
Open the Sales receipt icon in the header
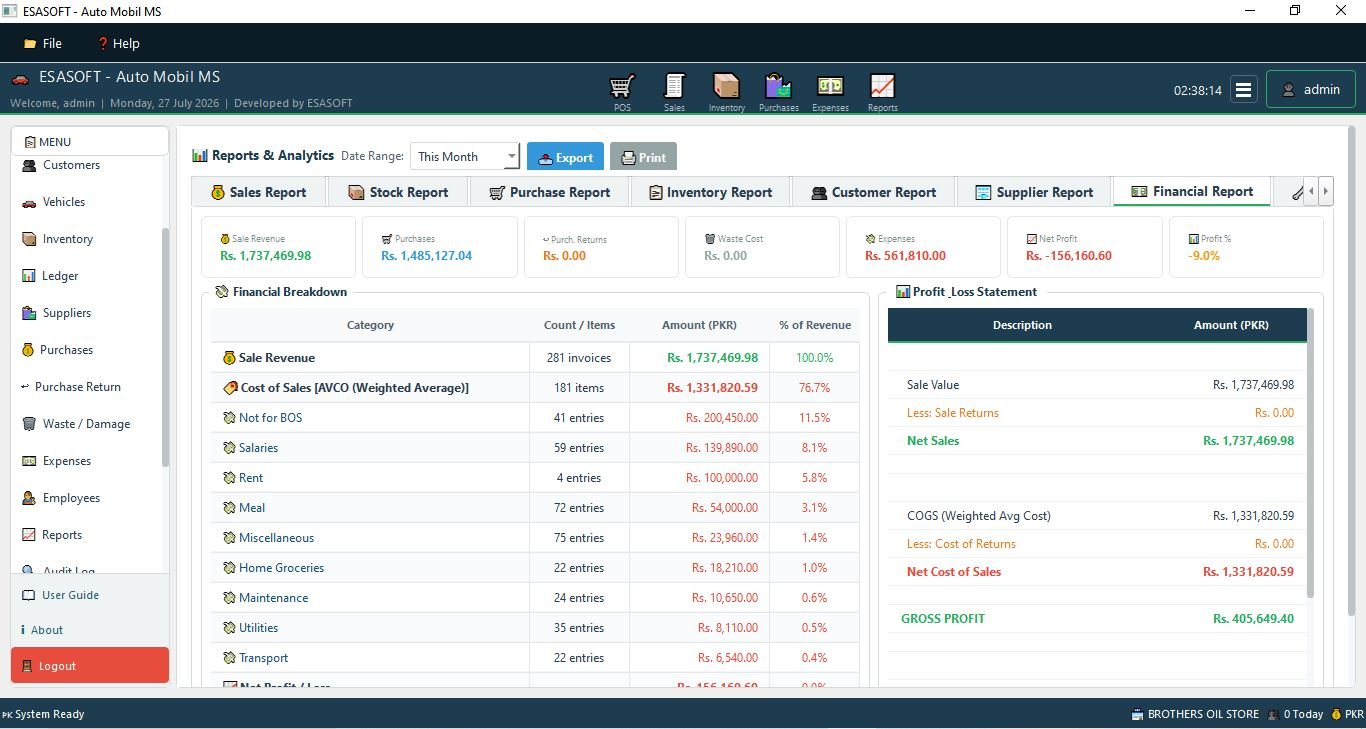coord(674,86)
